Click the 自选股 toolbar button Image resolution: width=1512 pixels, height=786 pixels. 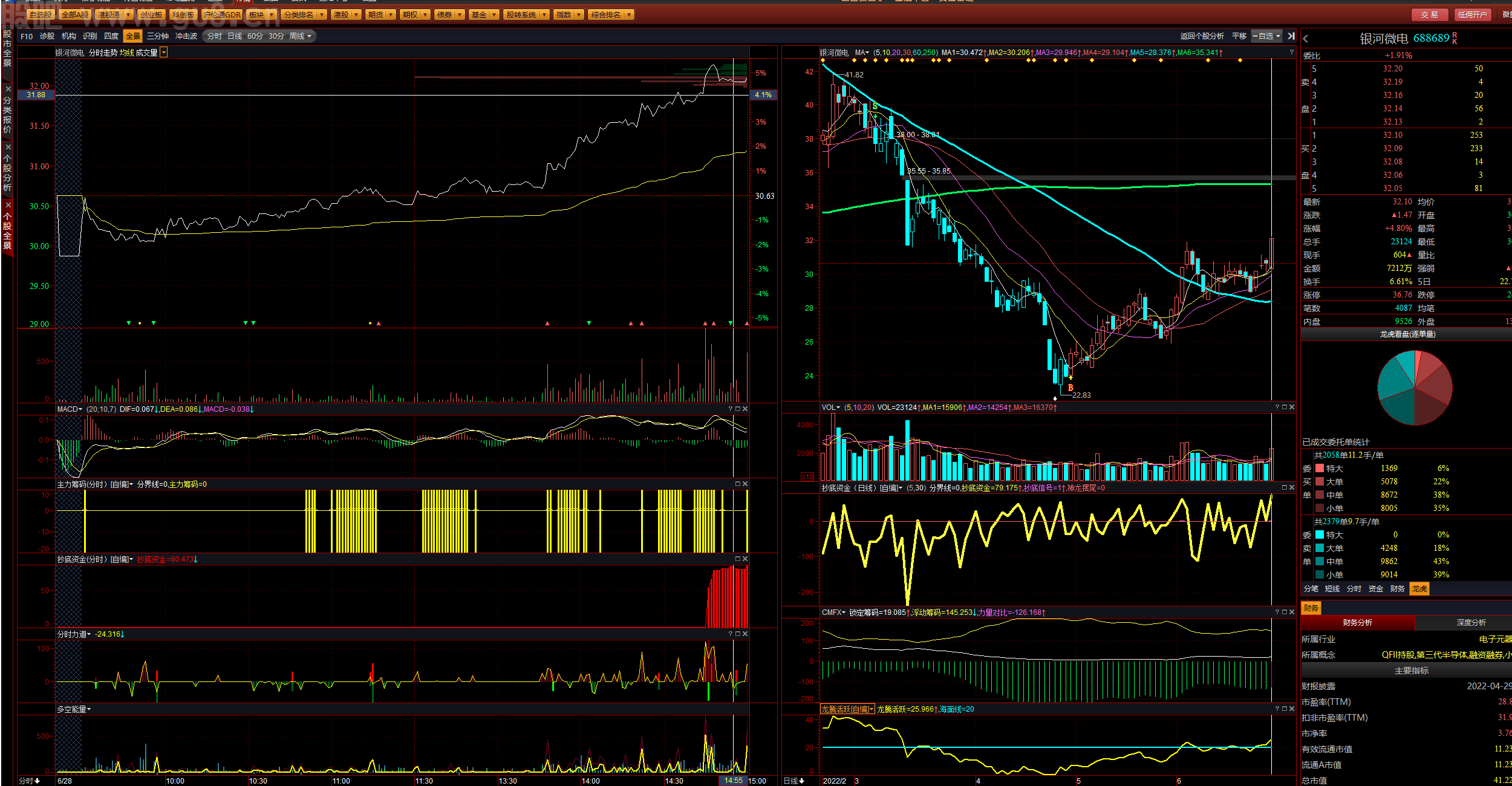pyautogui.click(x=41, y=15)
